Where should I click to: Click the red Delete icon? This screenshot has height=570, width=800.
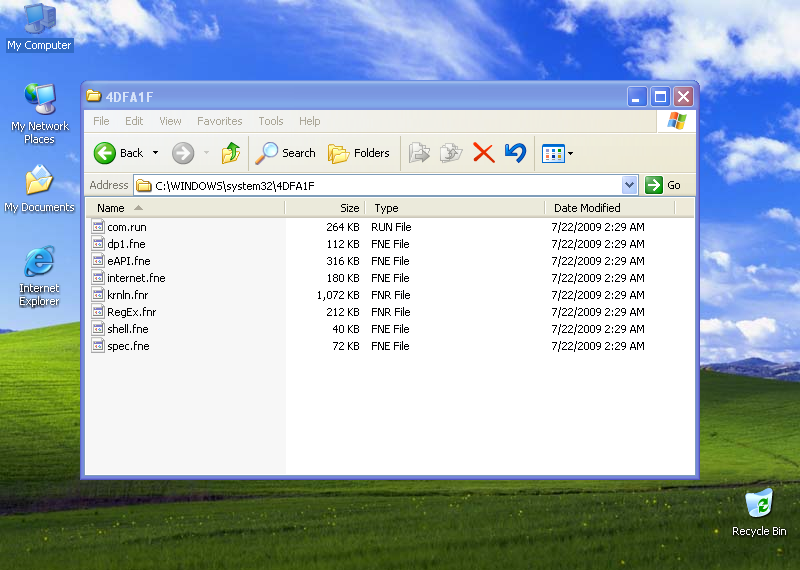[x=484, y=153]
